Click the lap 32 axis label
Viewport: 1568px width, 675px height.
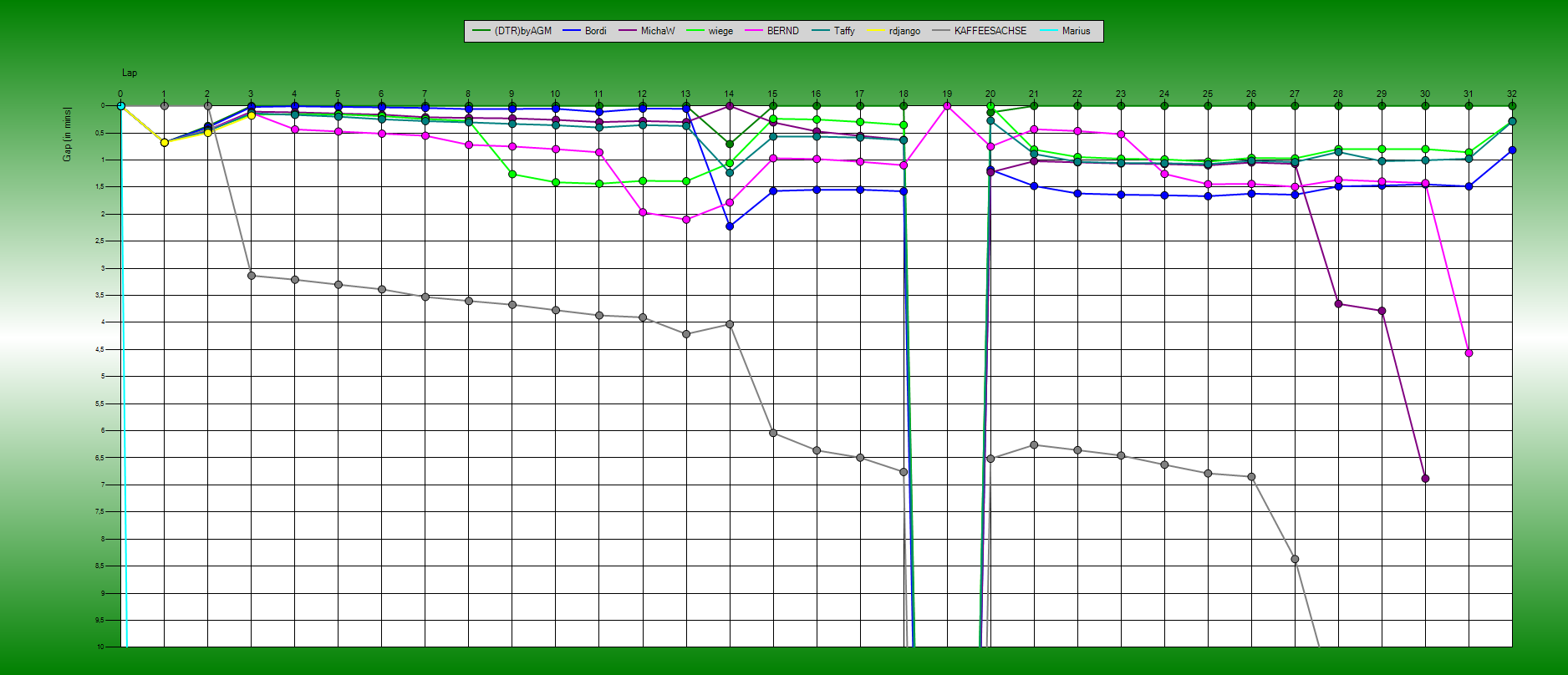pos(1512,94)
